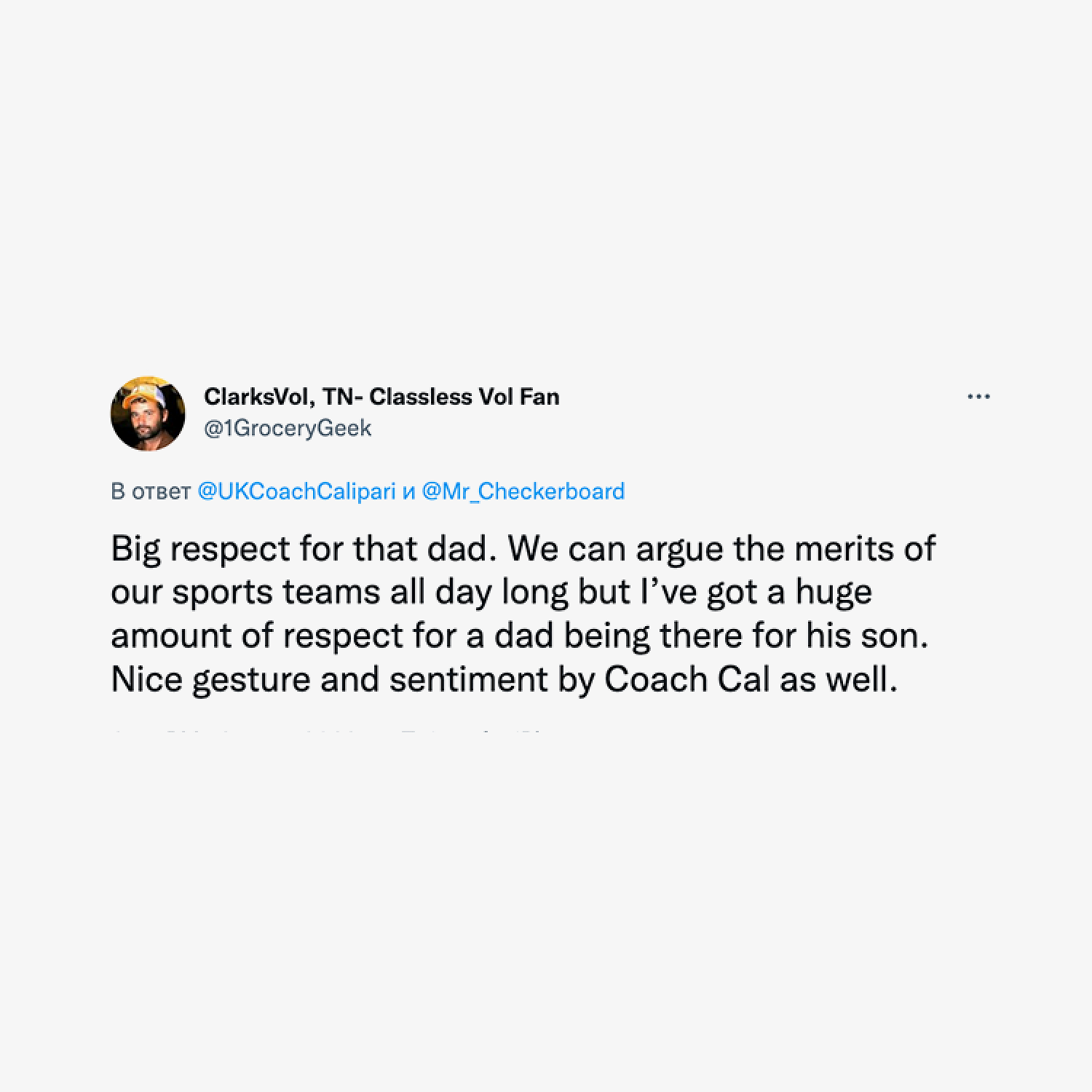Click the words 'Coach Cal' in the tweet
This screenshot has width=1092, height=1092.
[687, 680]
